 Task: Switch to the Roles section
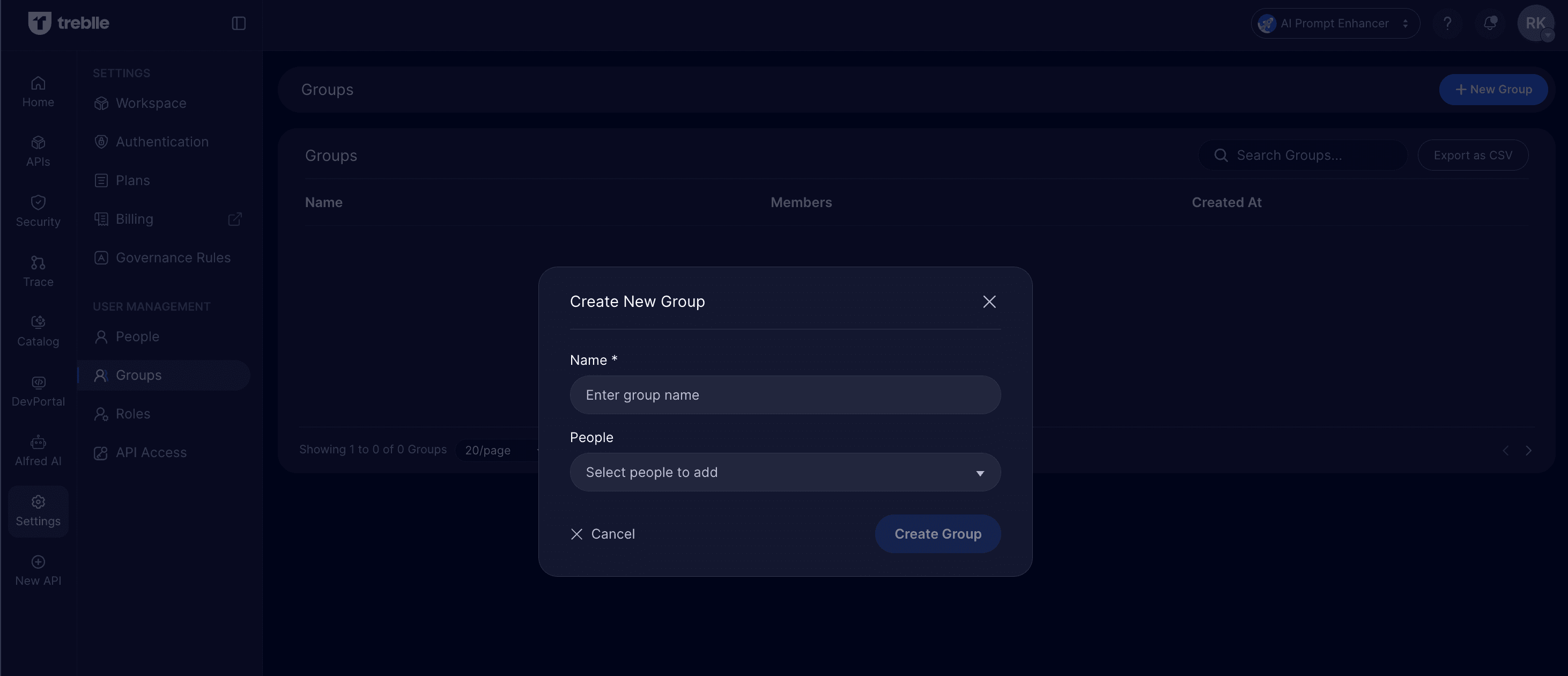coord(132,414)
